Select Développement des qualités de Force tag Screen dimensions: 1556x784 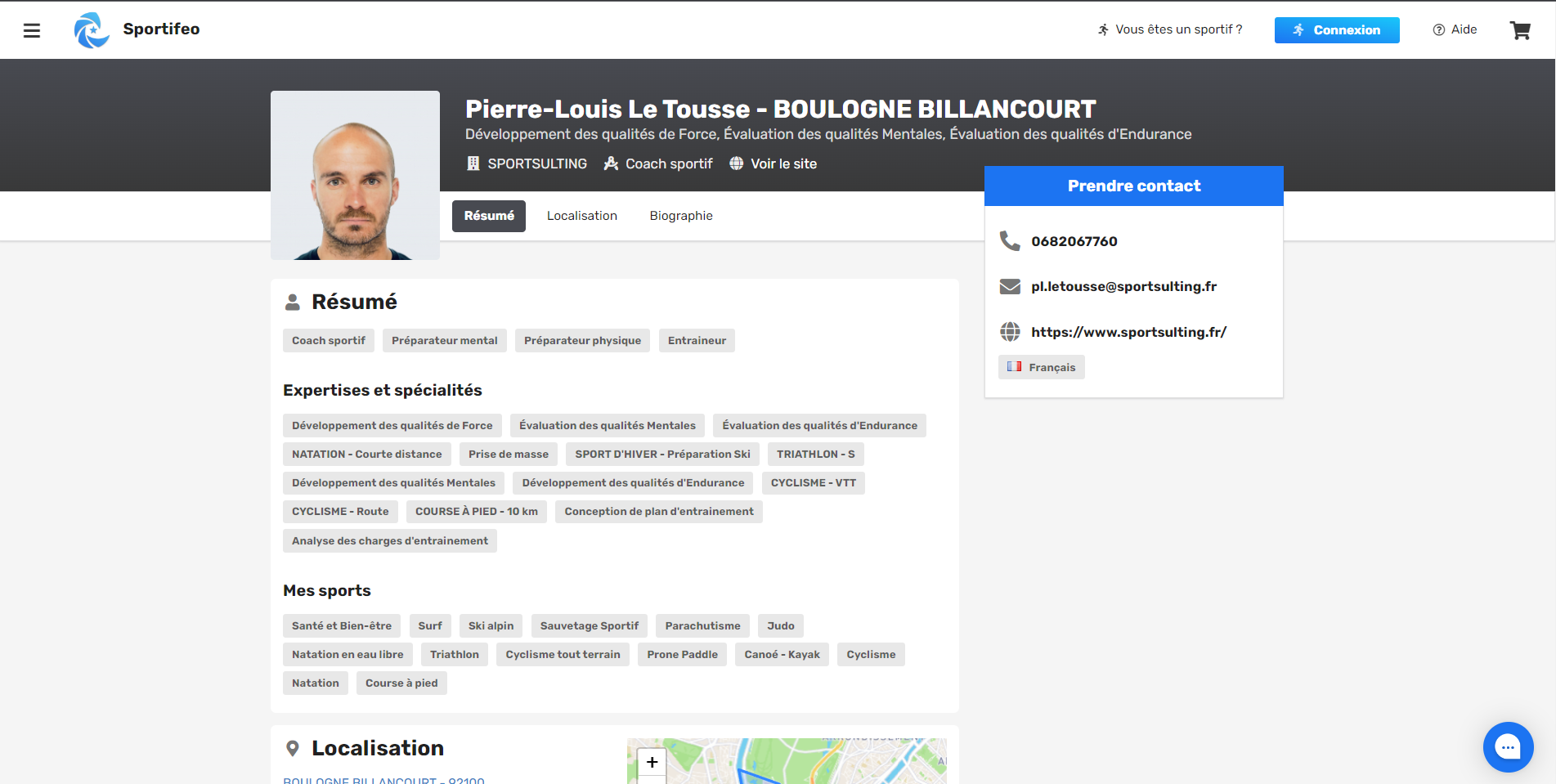pos(392,426)
